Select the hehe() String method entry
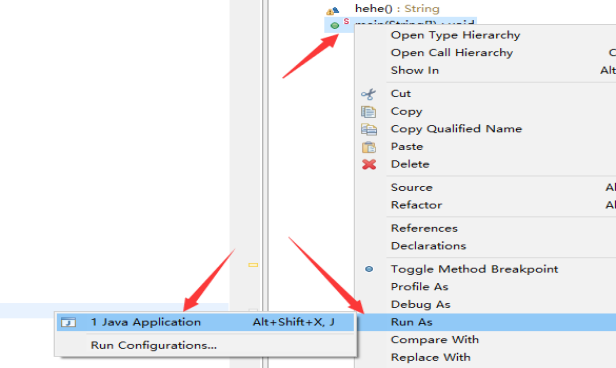Screen dimensions: 616x368 point(397,9)
